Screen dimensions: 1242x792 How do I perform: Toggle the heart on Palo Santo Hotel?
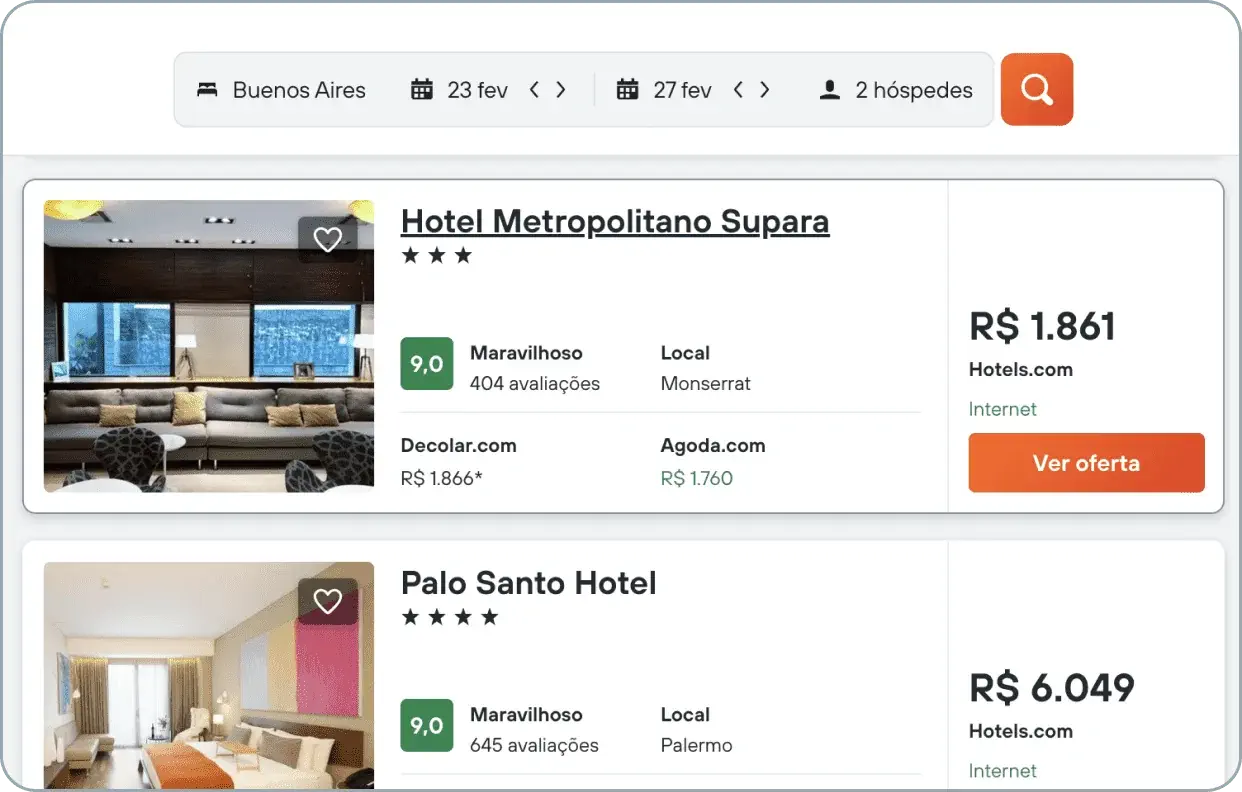pos(327,601)
